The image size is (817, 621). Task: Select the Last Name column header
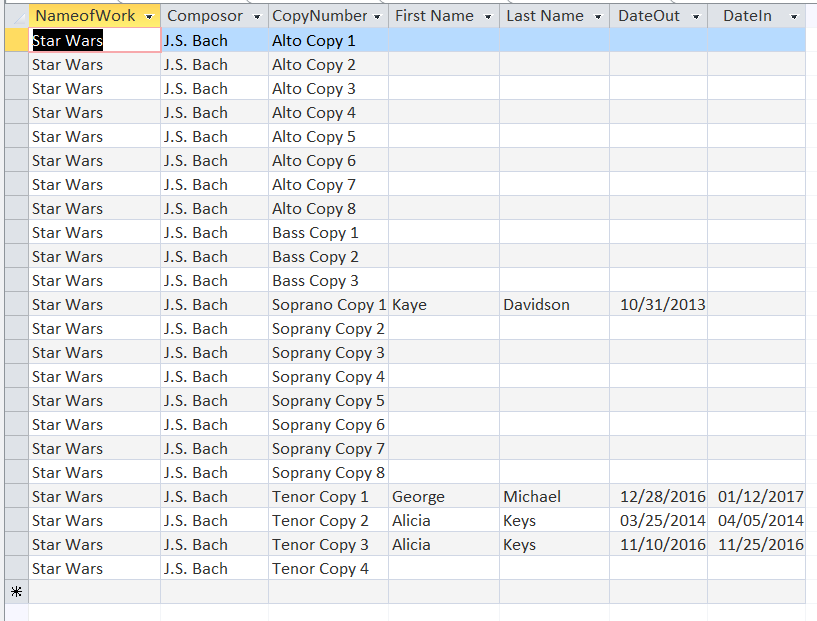554,16
